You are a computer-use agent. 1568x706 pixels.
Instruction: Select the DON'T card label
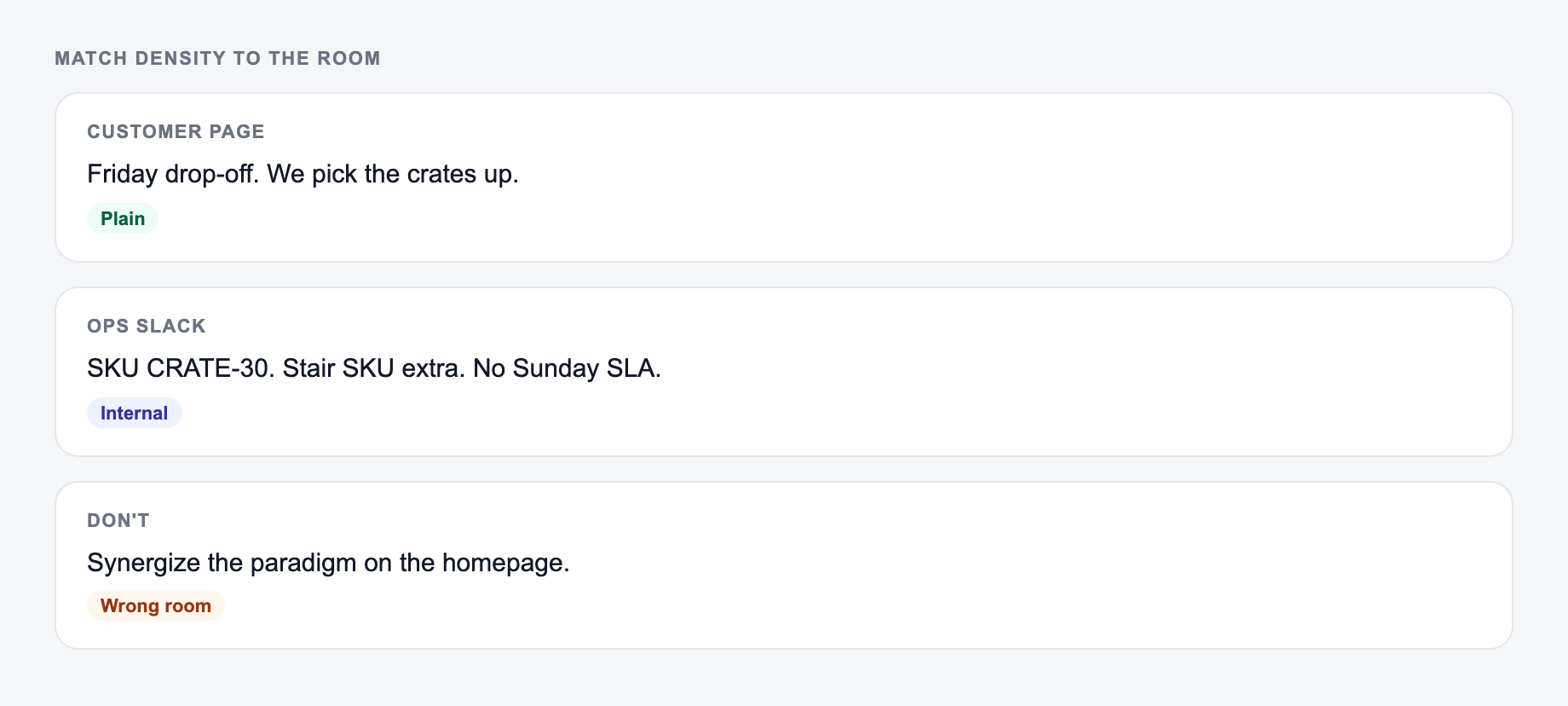pyautogui.click(x=118, y=520)
